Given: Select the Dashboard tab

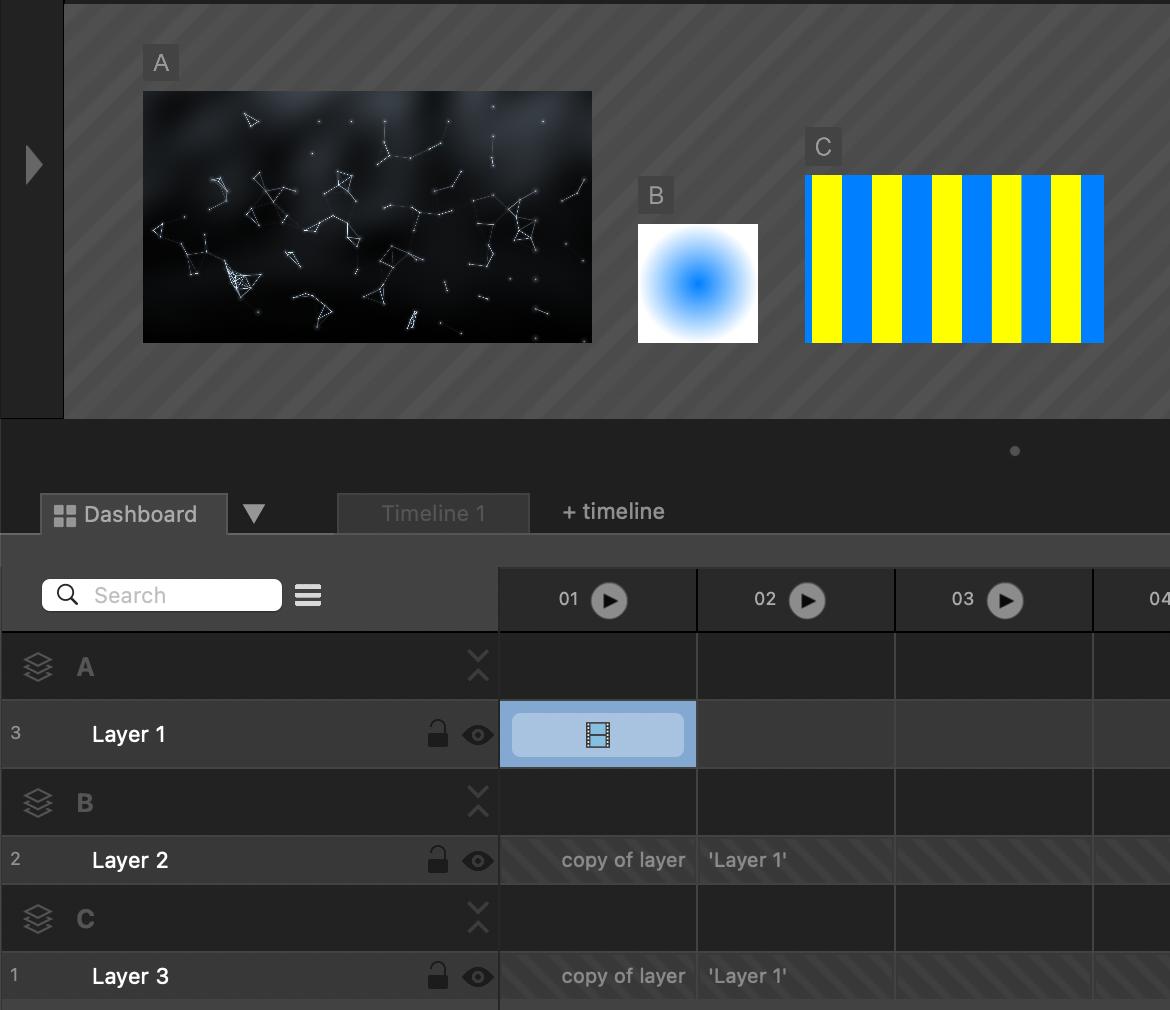Looking at the screenshot, I should coord(127,514).
